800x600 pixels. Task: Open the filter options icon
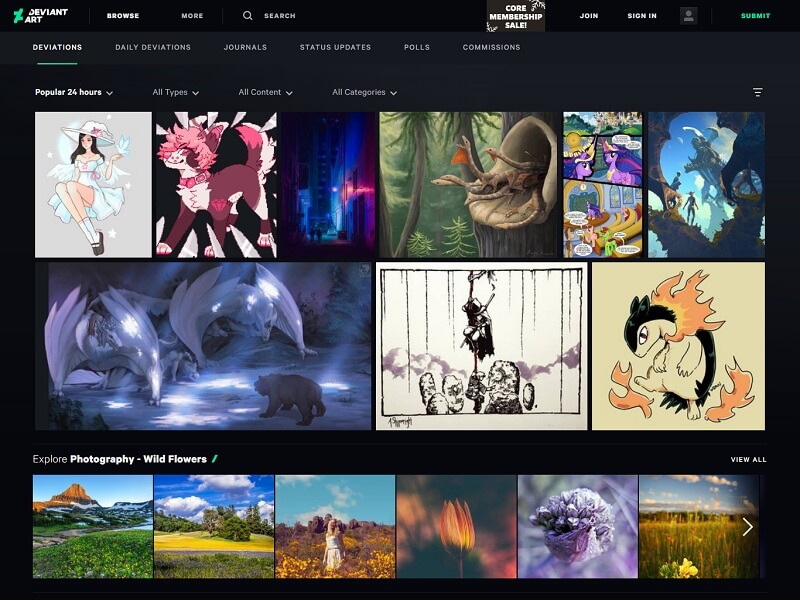click(x=758, y=92)
